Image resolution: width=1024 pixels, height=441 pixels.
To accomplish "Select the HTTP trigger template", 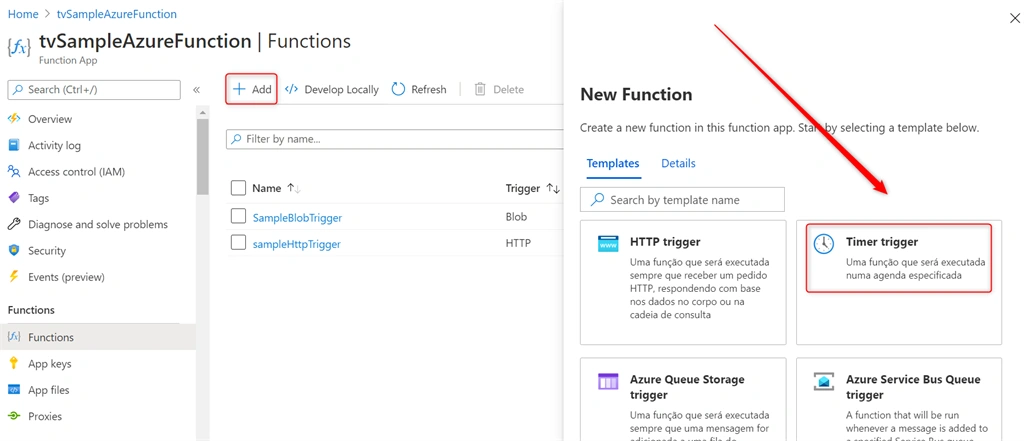I will (x=683, y=282).
